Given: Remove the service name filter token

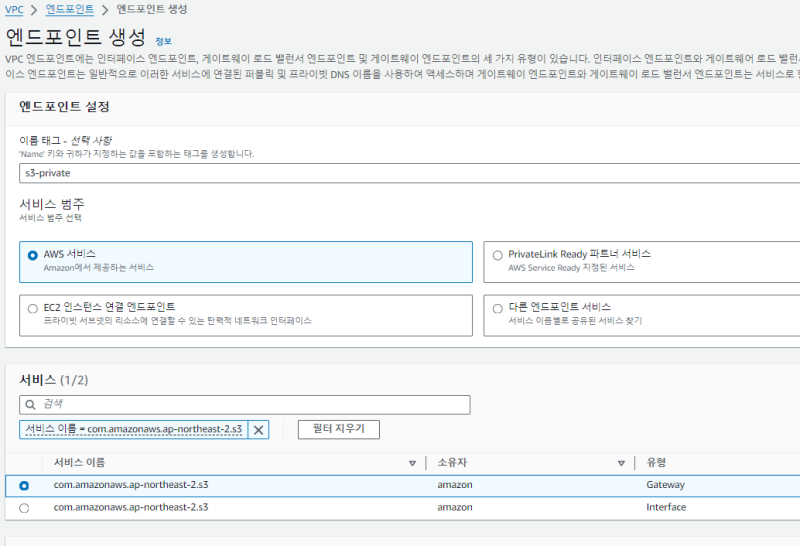Looking at the screenshot, I should coord(258,429).
